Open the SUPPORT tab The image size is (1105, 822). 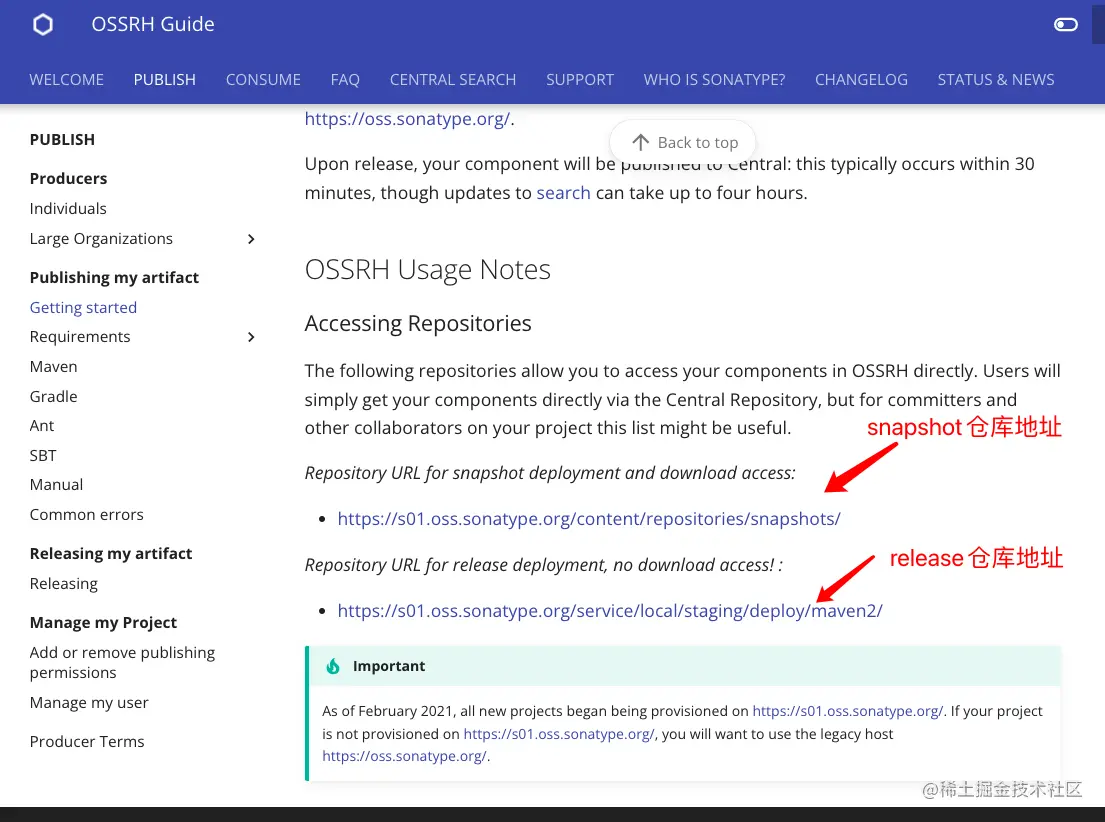(580, 80)
